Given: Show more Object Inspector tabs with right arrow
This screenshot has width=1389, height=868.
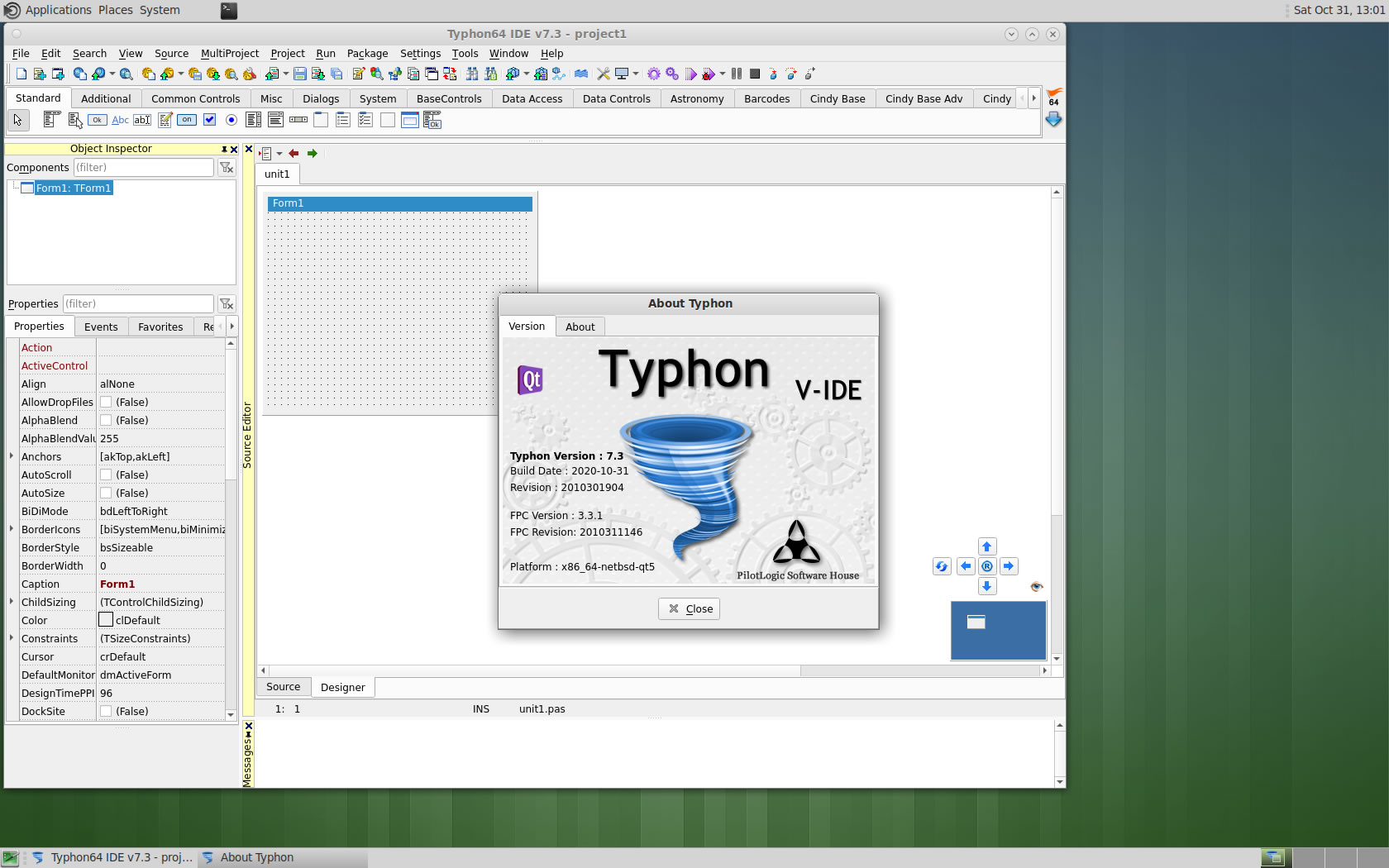Looking at the screenshot, I should point(231,327).
